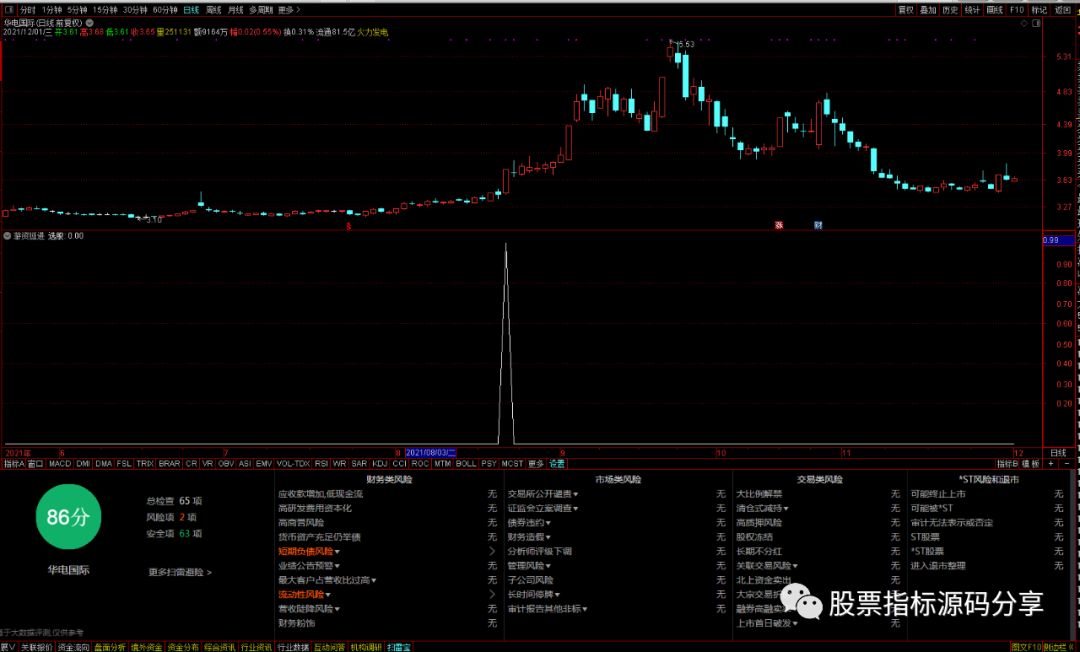This screenshot has height=652, width=1080.
Task: Click the plus zoom button
Action: pos(1051,464)
